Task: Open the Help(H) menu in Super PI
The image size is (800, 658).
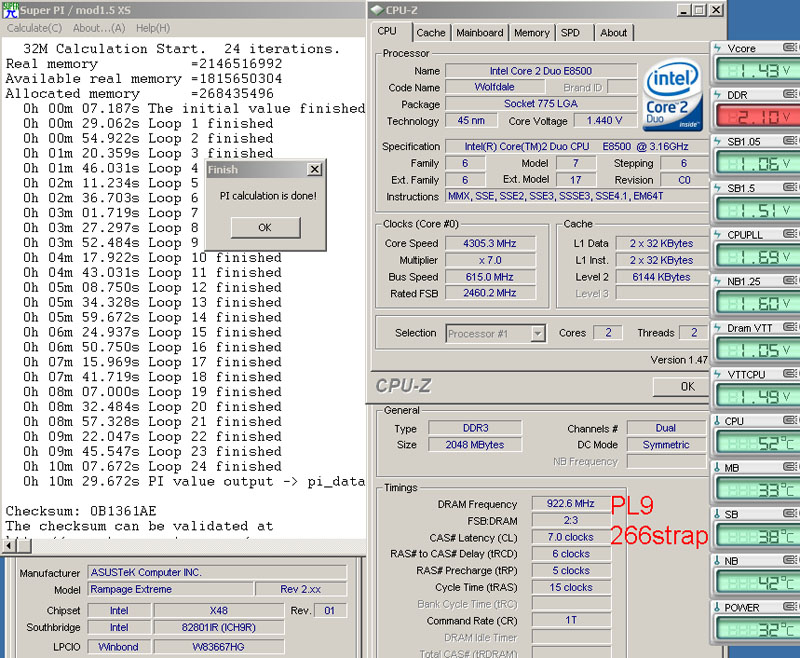Action: click(x=153, y=28)
